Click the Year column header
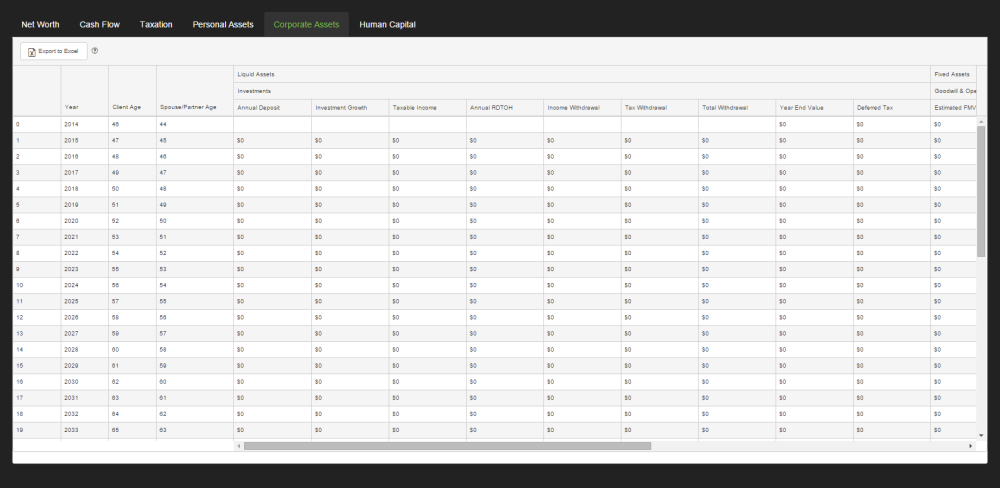The width and height of the screenshot is (1000, 488). pyautogui.click(x=72, y=107)
